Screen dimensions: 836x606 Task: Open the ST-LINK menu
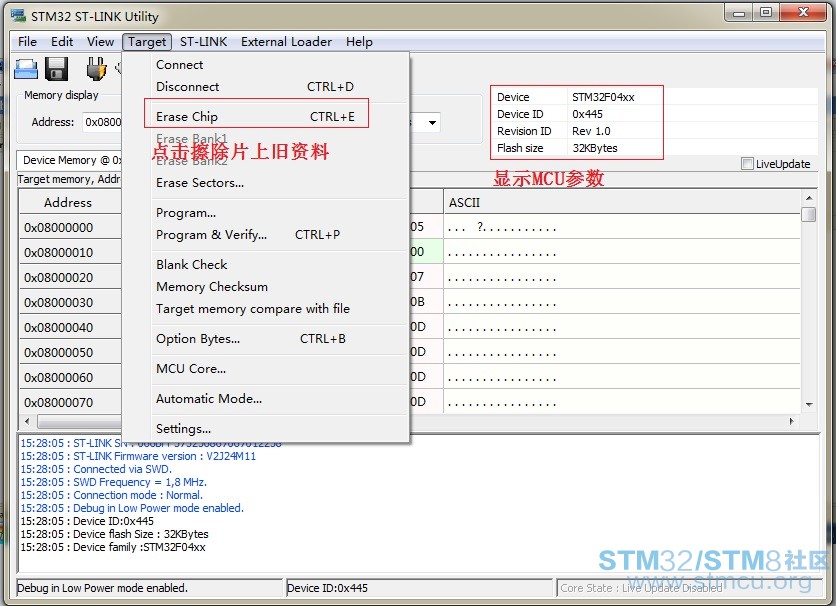(x=203, y=42)
